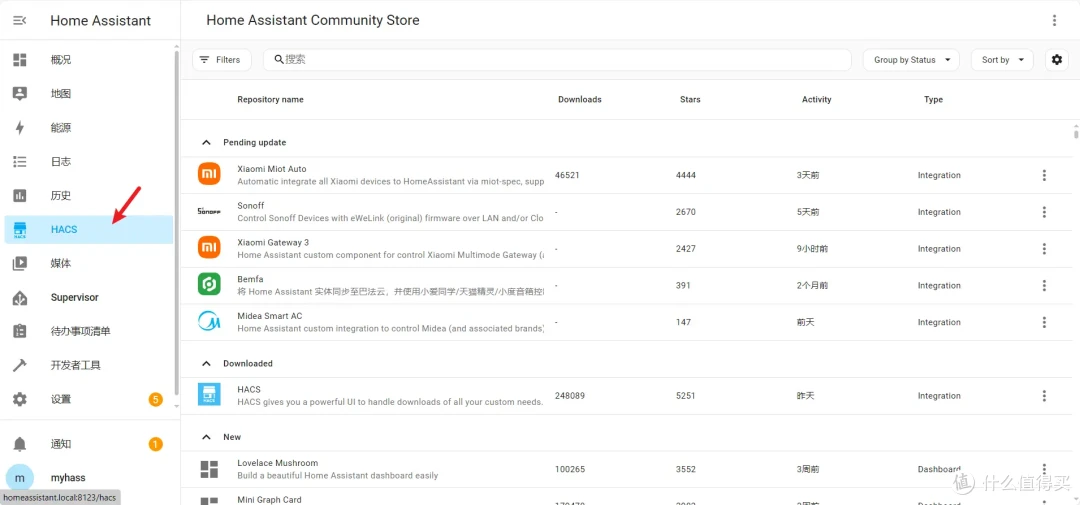Click the repository list vertical scrollbar
The width and height of the screenshot is (1080, 505).
point(1076,132)
